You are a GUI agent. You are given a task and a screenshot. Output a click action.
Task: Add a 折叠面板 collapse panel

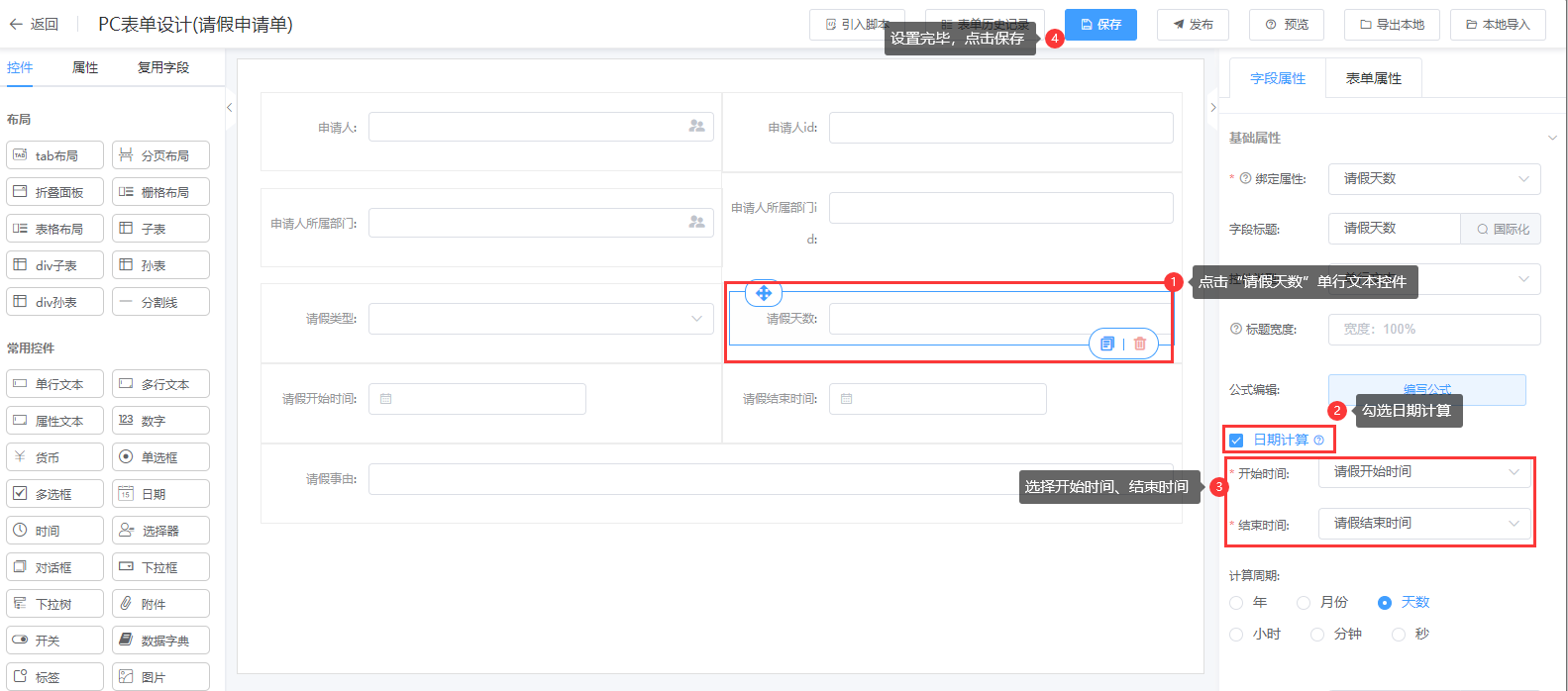54,192
